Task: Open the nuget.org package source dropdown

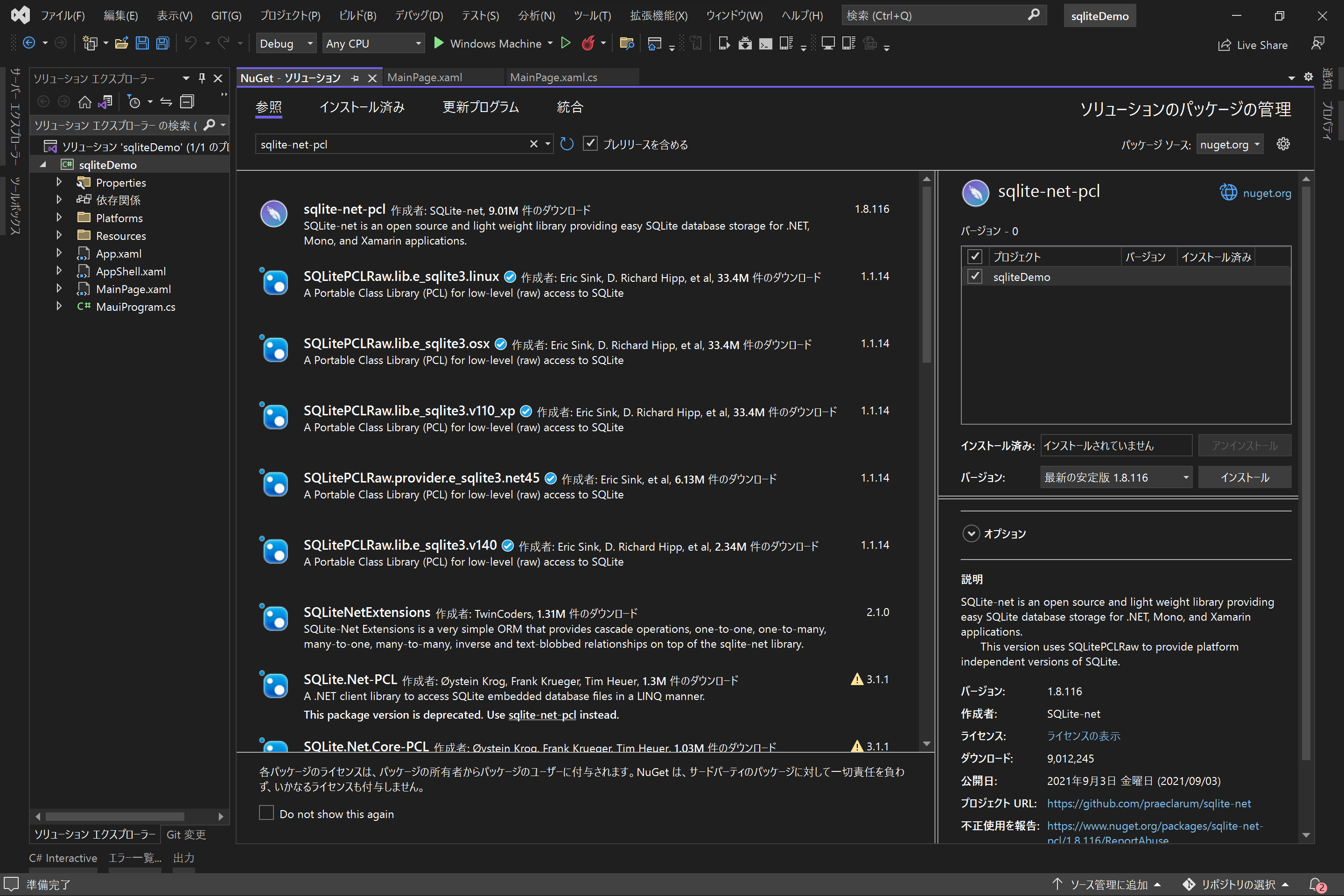Action: pos(1230,144)
